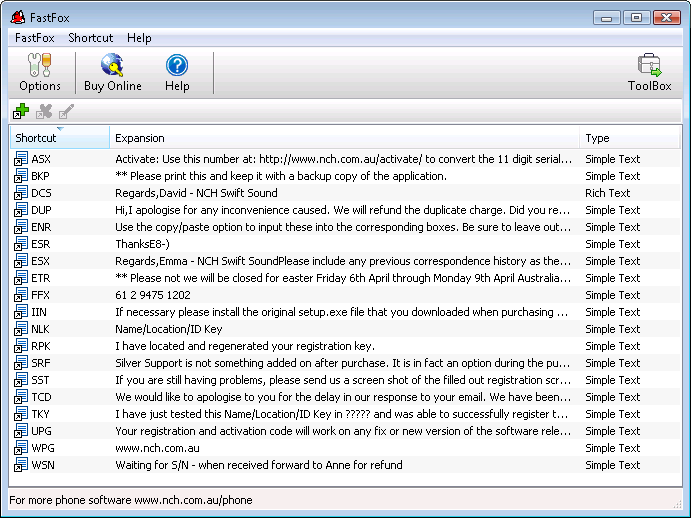The height and width of the screenshot is (518, 691).
Task: Click the status bar phone software message
Action: tap(131, 500)
